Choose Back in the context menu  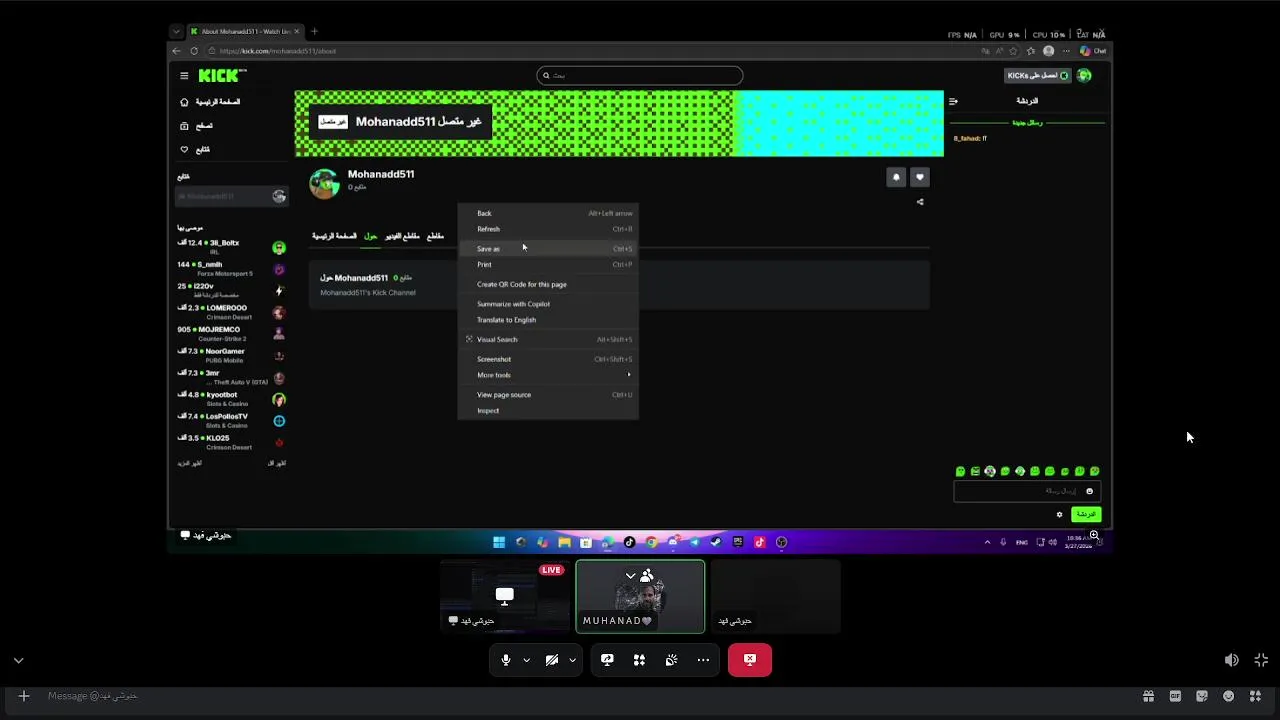(548, 213)
